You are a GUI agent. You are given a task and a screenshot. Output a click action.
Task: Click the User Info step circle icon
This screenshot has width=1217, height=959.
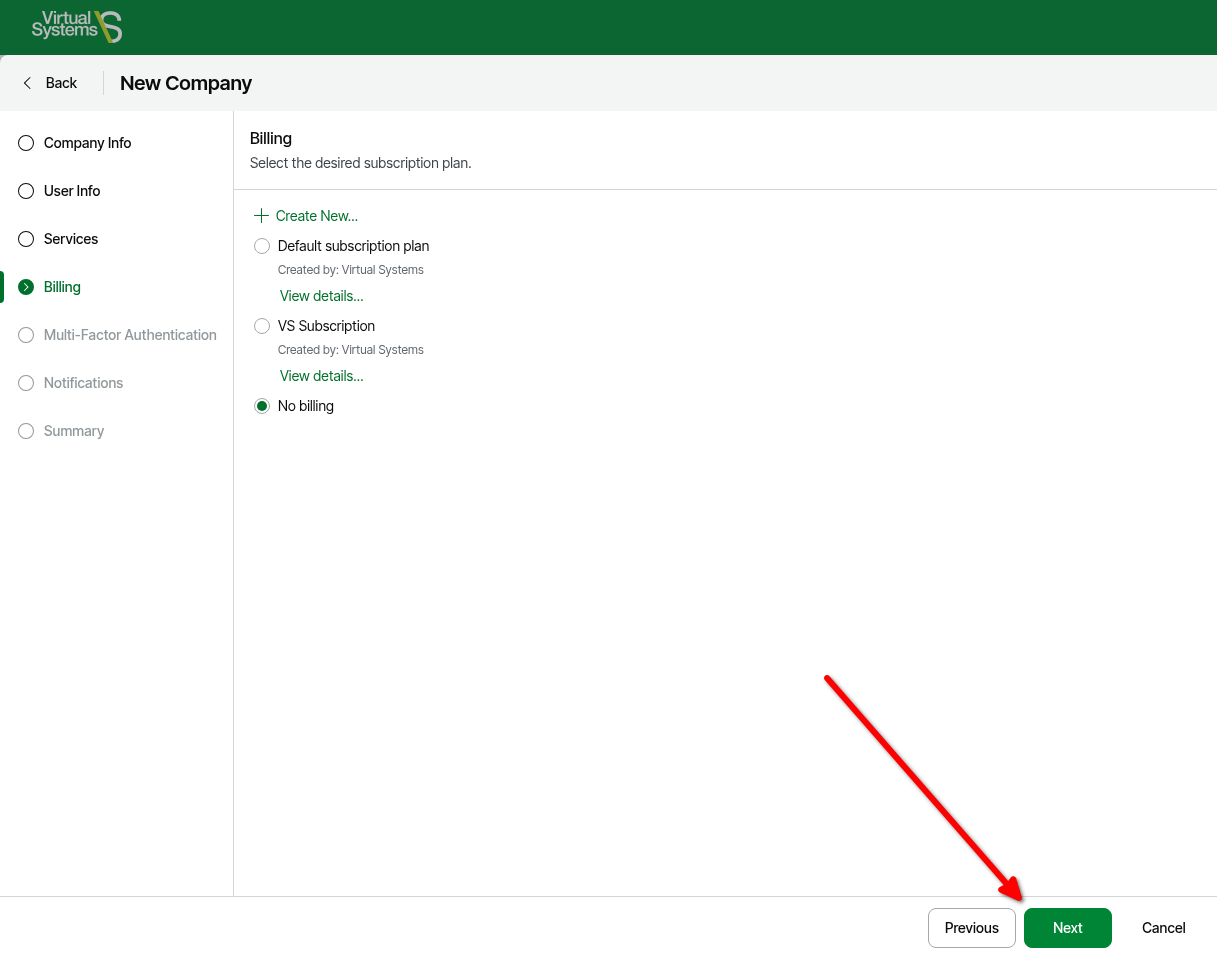(x=26, y=191)
